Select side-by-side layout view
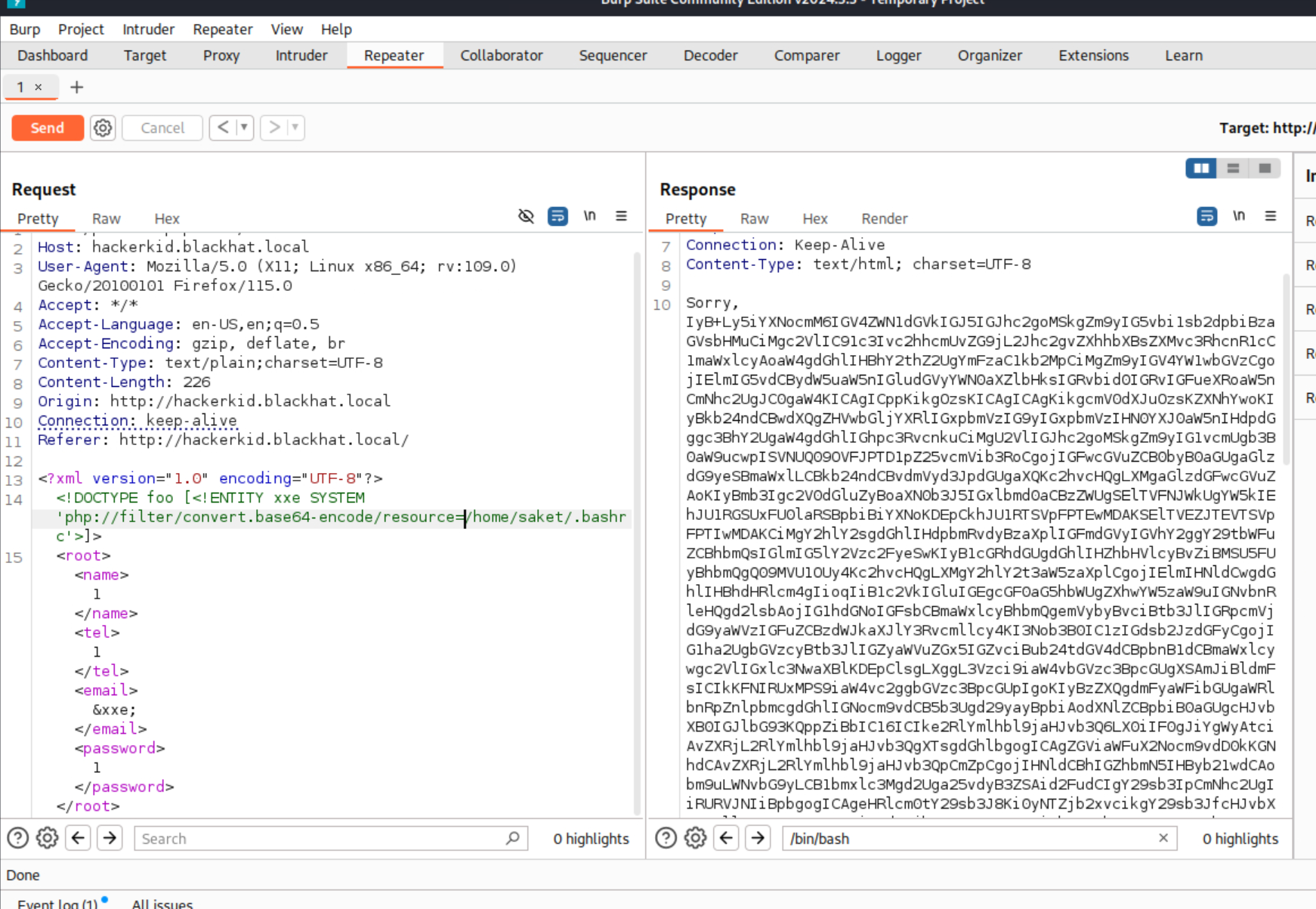Screen dimensions: 1316x909 click(1201, 169)
